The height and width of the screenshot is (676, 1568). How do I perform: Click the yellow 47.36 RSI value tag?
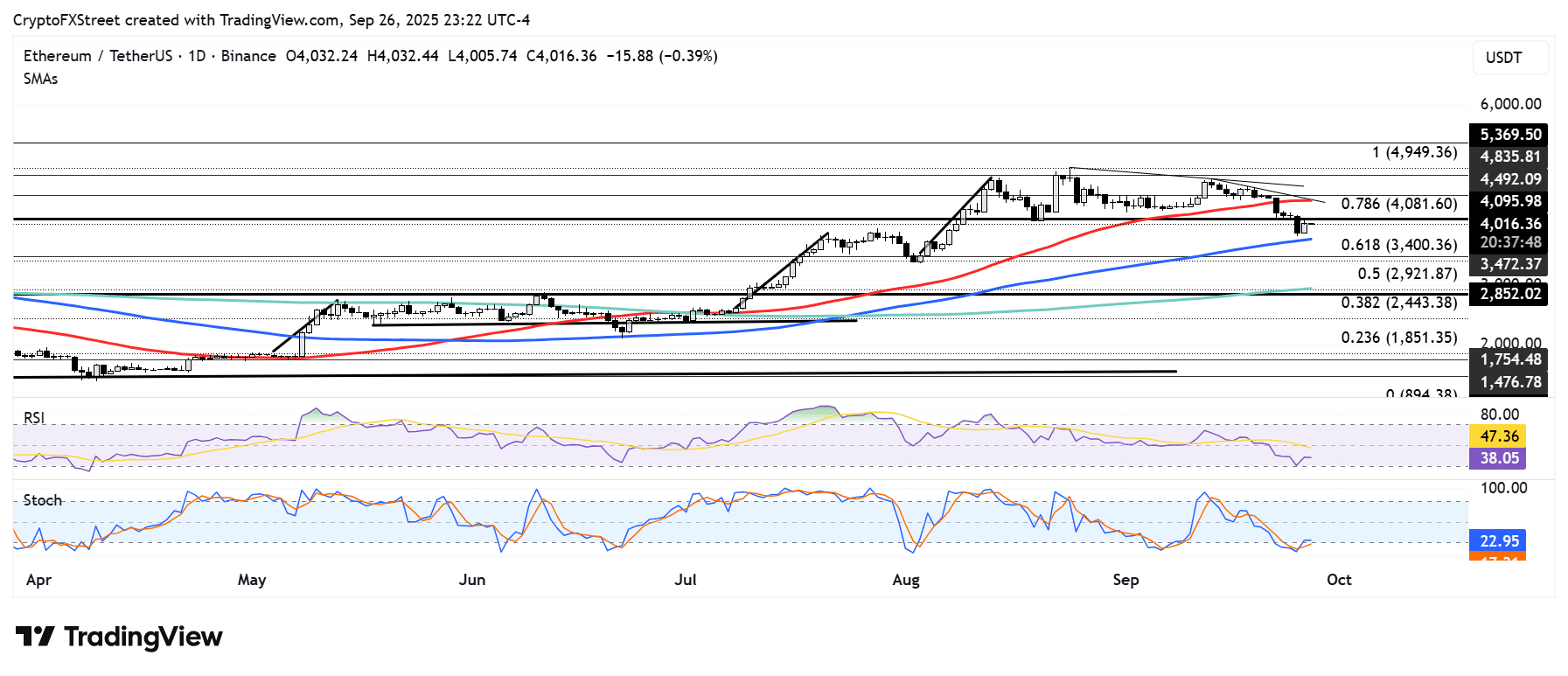point(1498,436)
